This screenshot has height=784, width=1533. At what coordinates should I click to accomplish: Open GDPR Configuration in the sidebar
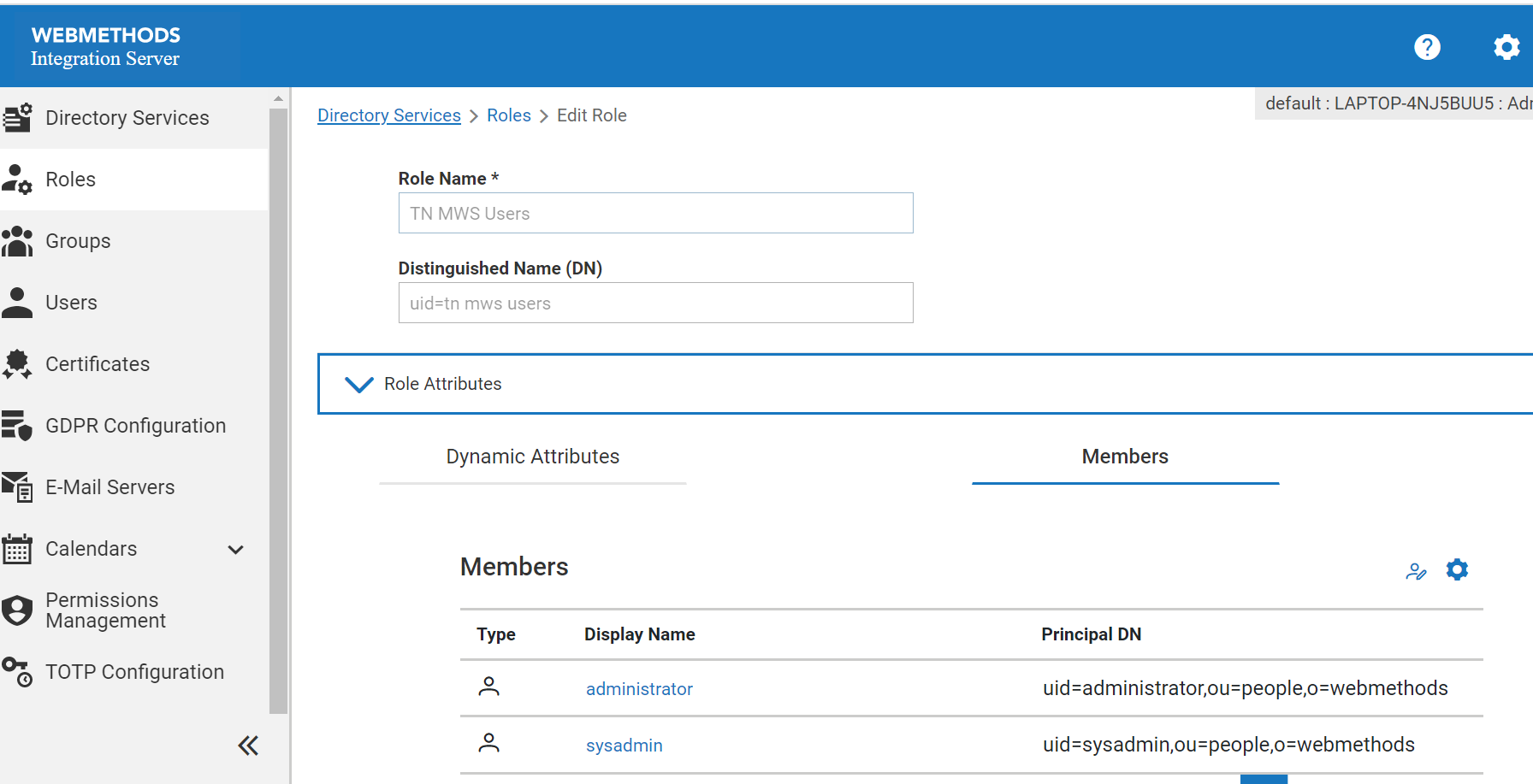(x=134, y=426)
